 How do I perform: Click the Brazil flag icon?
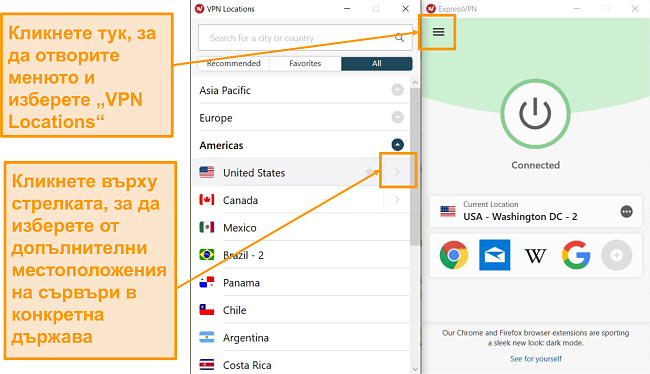[206, 255]
